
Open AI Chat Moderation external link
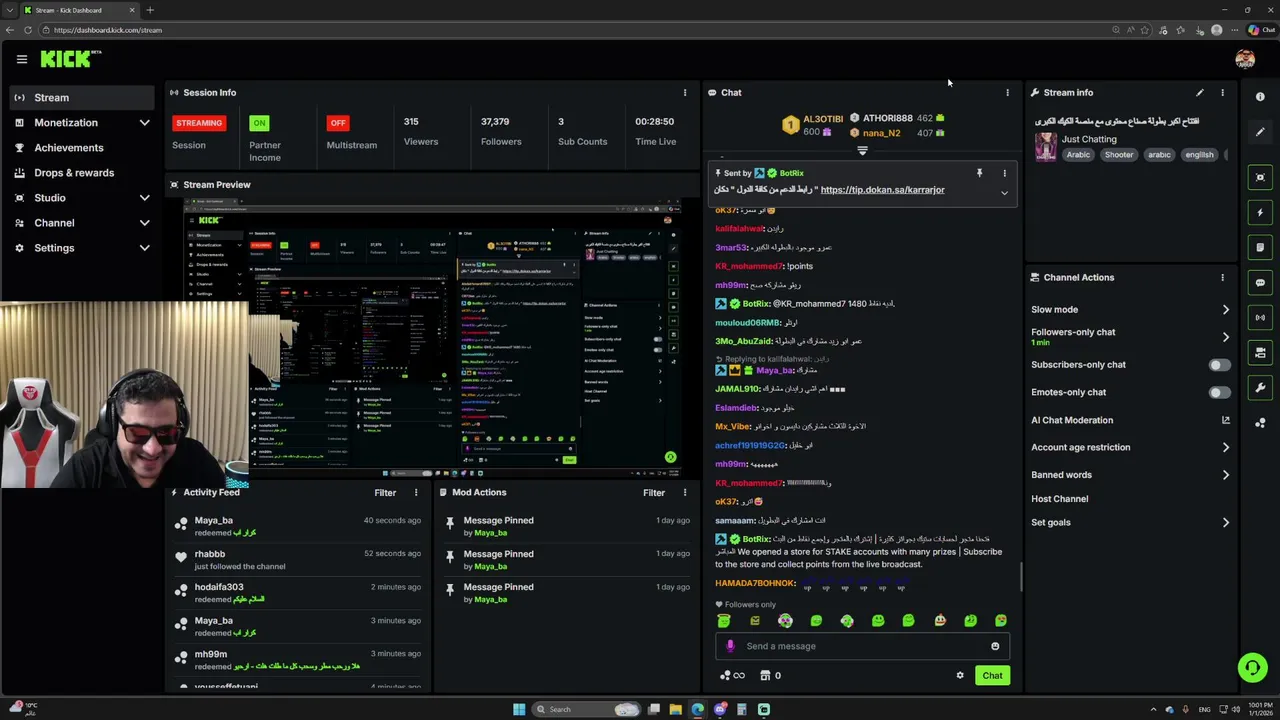click(x=1225, y=420)
